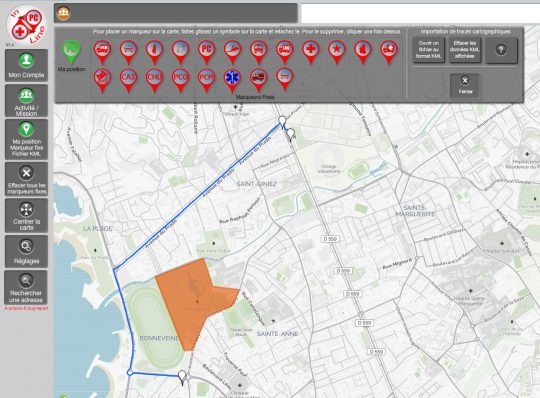
Task: Select the CAT marker pin
Action: 128,80
